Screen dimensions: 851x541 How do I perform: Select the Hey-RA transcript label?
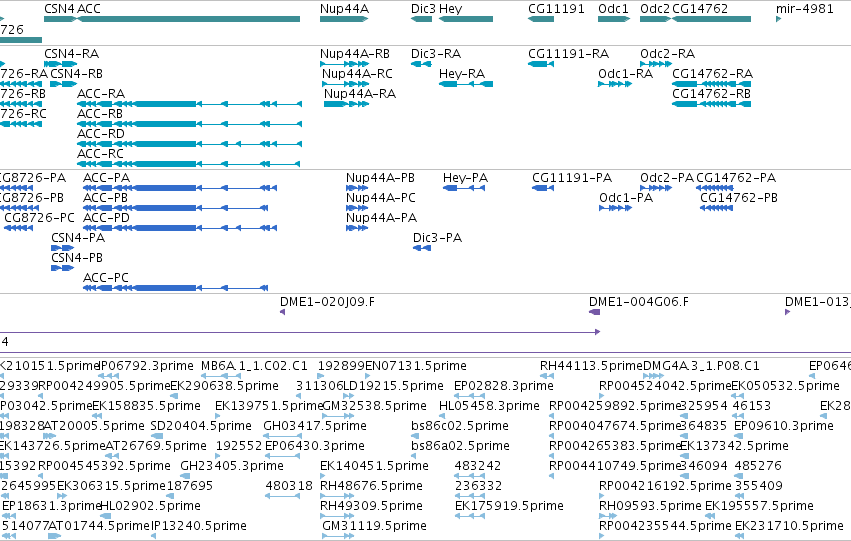click(462, 74)
